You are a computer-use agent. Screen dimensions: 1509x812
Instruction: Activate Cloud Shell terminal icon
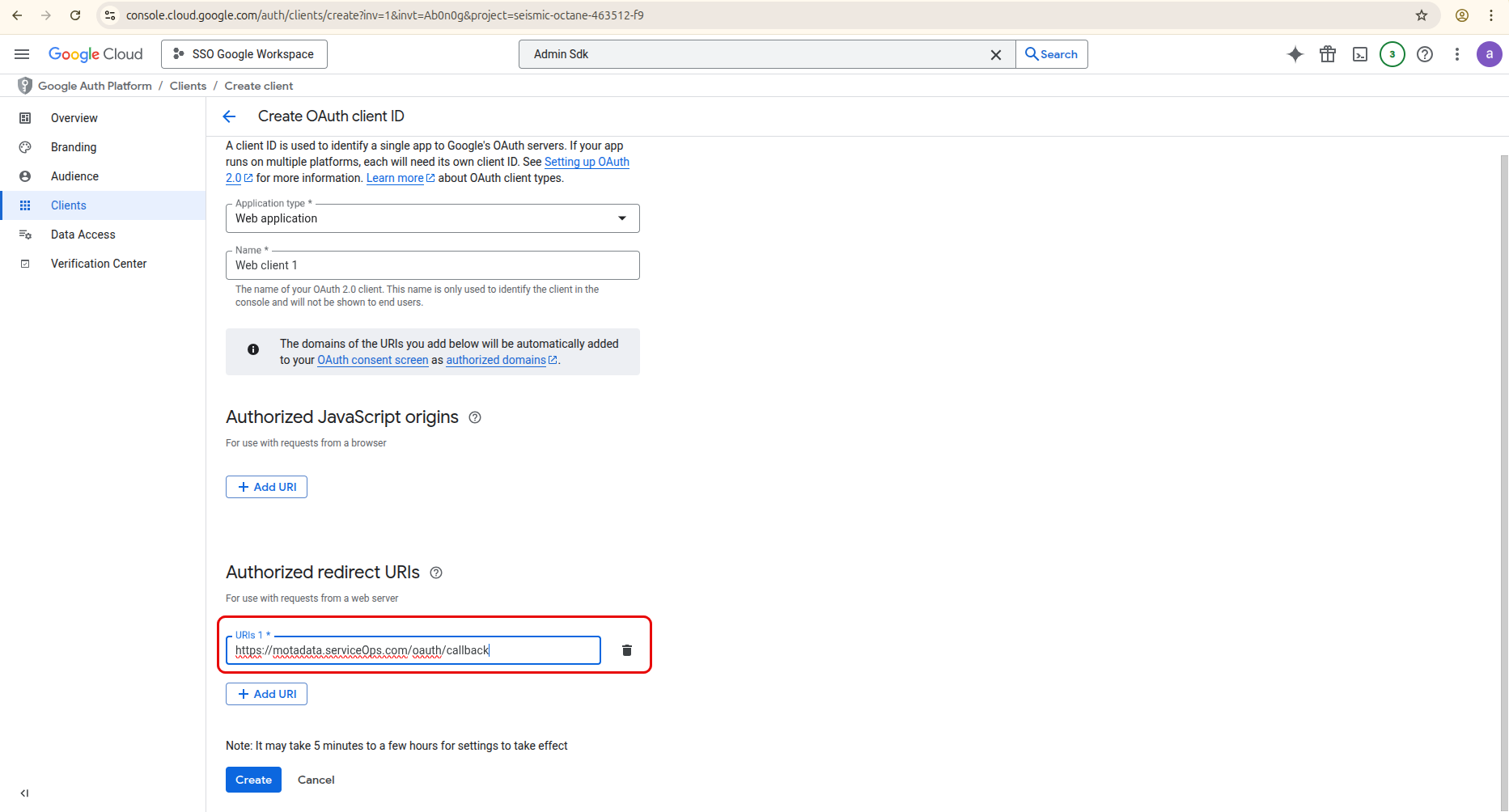point(1360,54)
